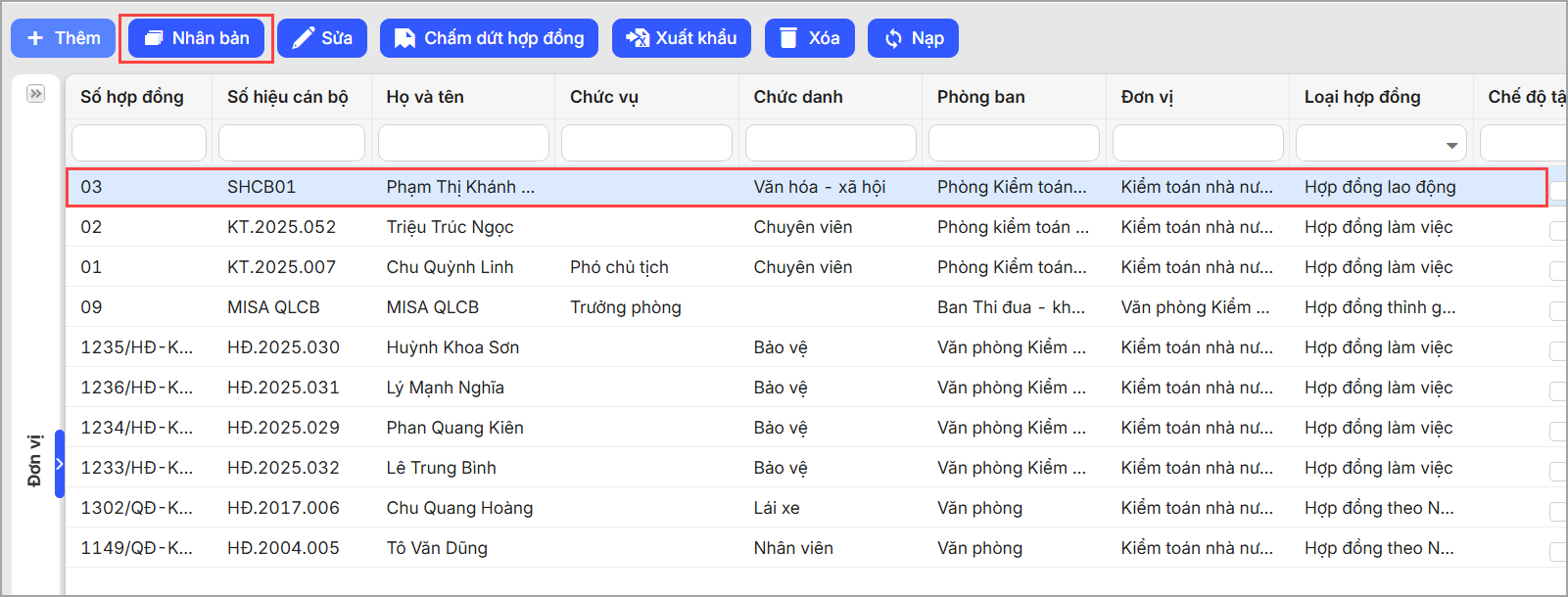
Task: Click the Họ và tên filter field
Action: (463, 143)
